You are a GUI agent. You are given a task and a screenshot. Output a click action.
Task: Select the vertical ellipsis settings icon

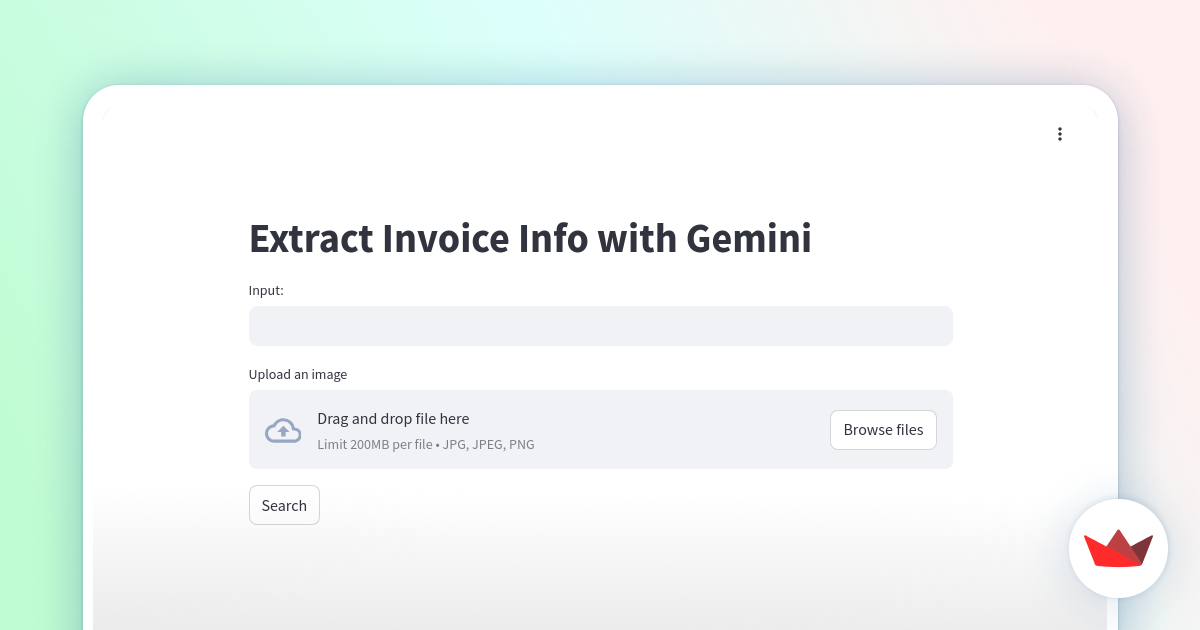click(1060, 133)
